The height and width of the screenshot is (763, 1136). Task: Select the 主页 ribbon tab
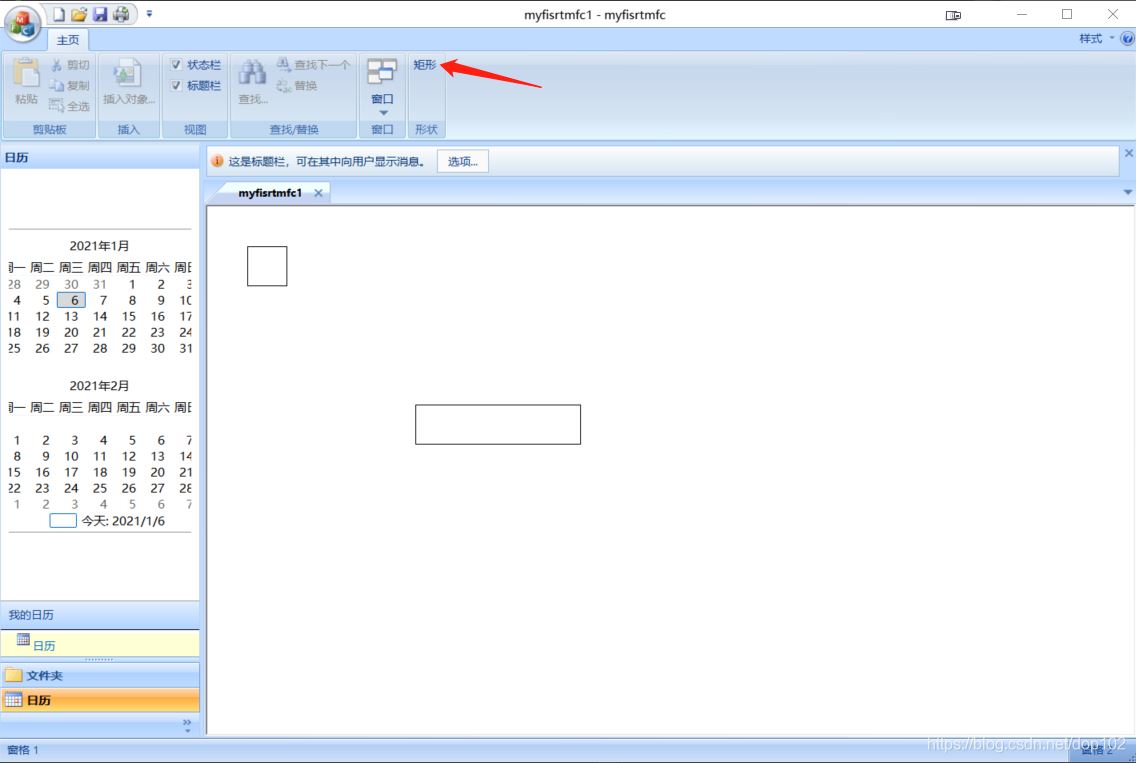68,40
